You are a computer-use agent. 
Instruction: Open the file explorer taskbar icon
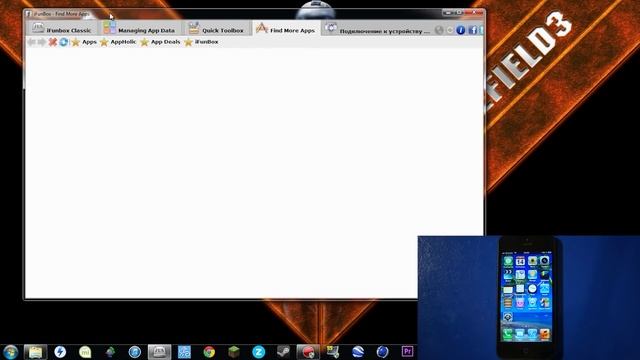[x=35, y=352]
